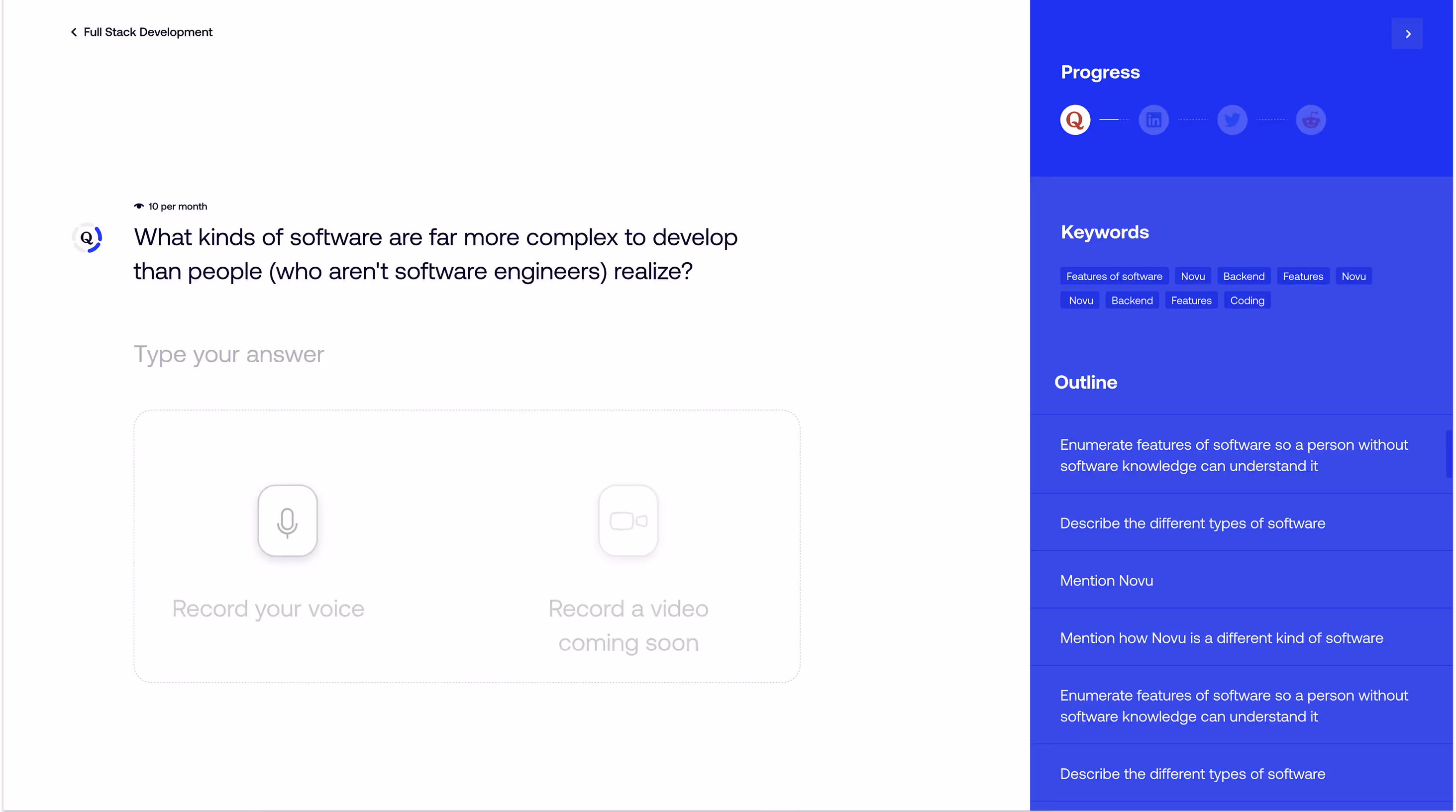
Task: Select the Coding keyword tag
Action: point(1247,301)
